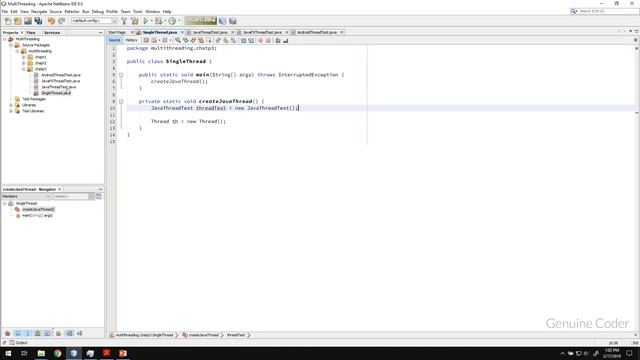Switch editor to Source view
Screen dimensions: 640x360
point(115,40)
